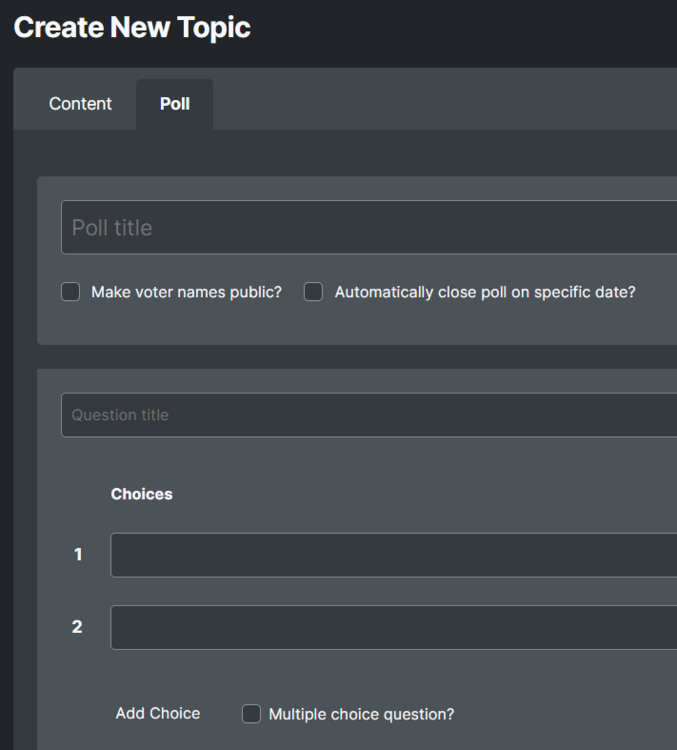
Task: Click the Poll title input field
Action: (x=370, y=227)
